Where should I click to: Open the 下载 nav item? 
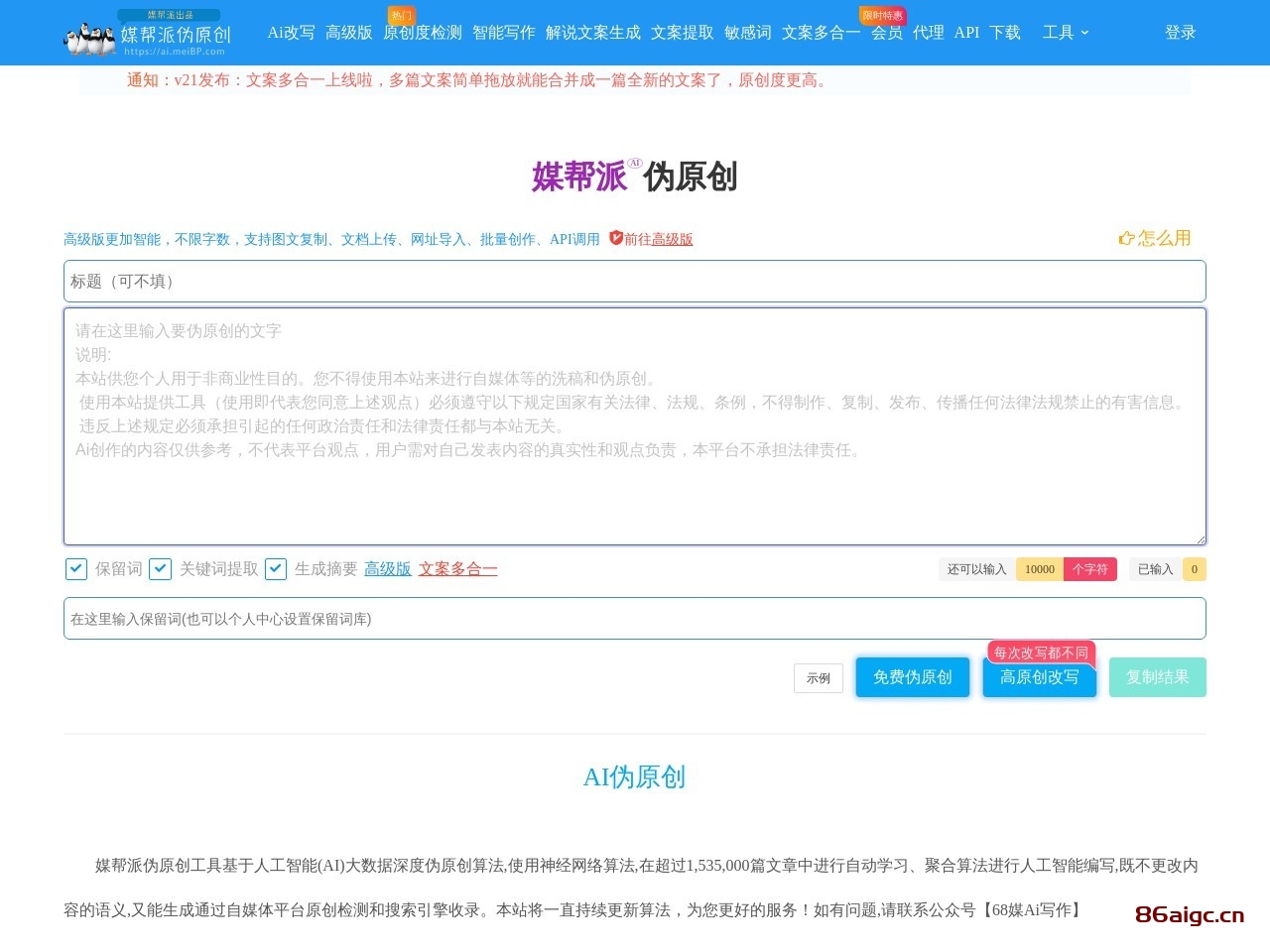[x=1005, y=33]
